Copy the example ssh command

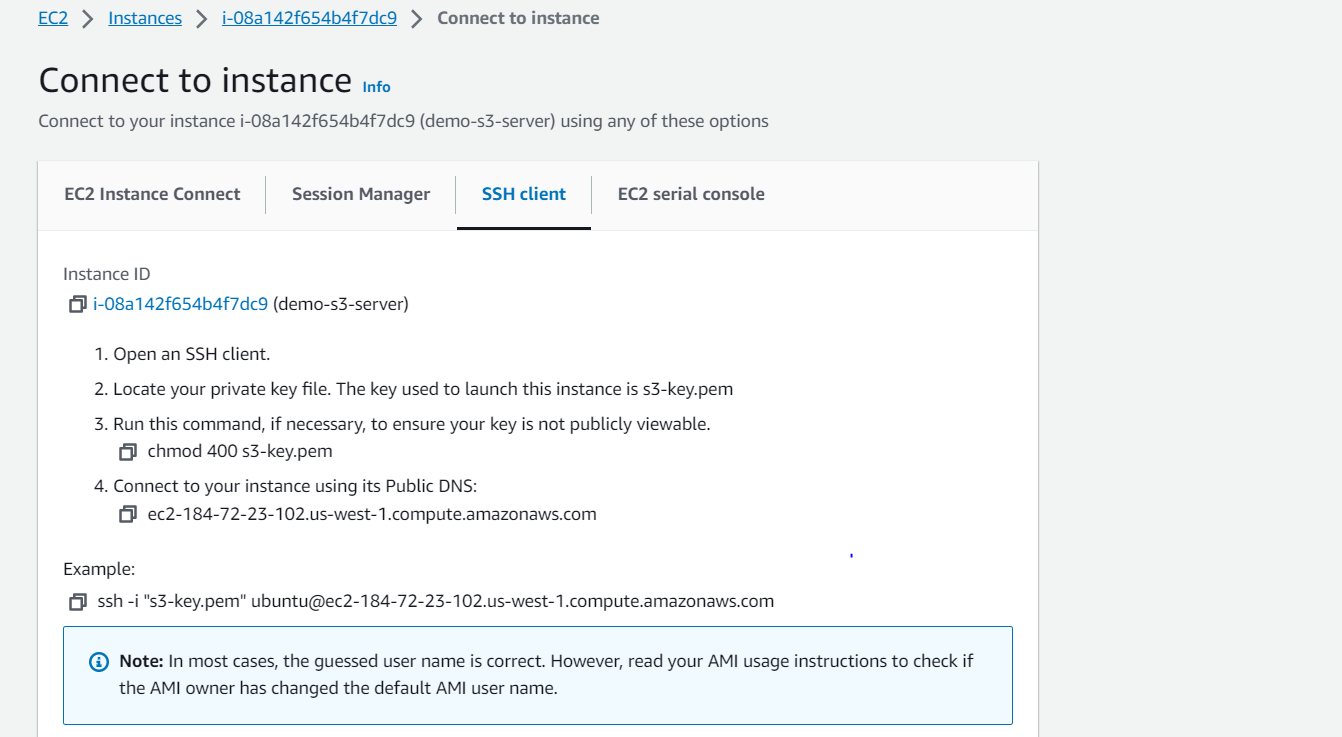[77, 602]
